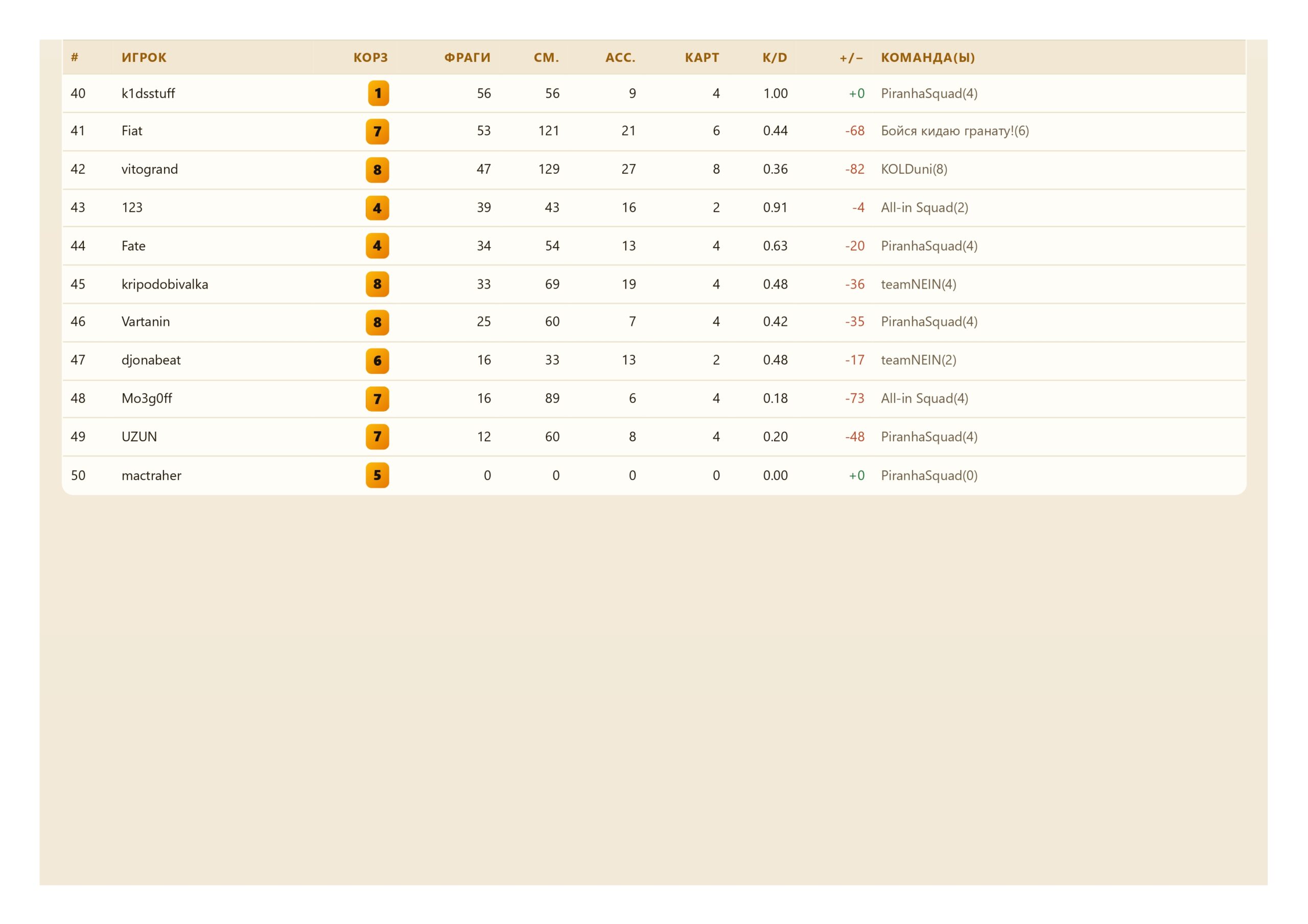Select player name vitogrand
Image resolution: width=1308 pixels, height=924 pixels.
coord(150,169)
